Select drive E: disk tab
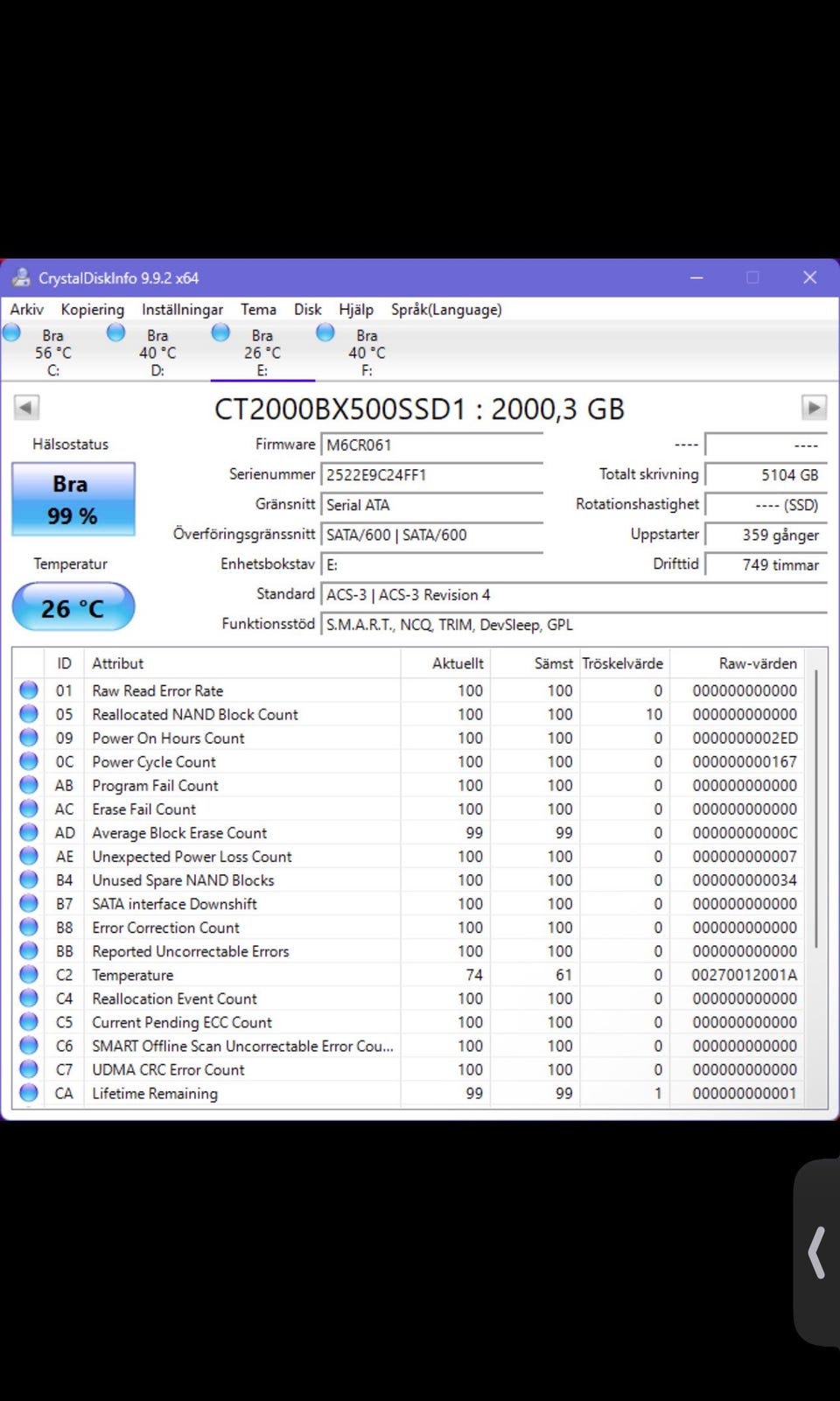The width and height of the screenshot is (840, 1401). 262,352
